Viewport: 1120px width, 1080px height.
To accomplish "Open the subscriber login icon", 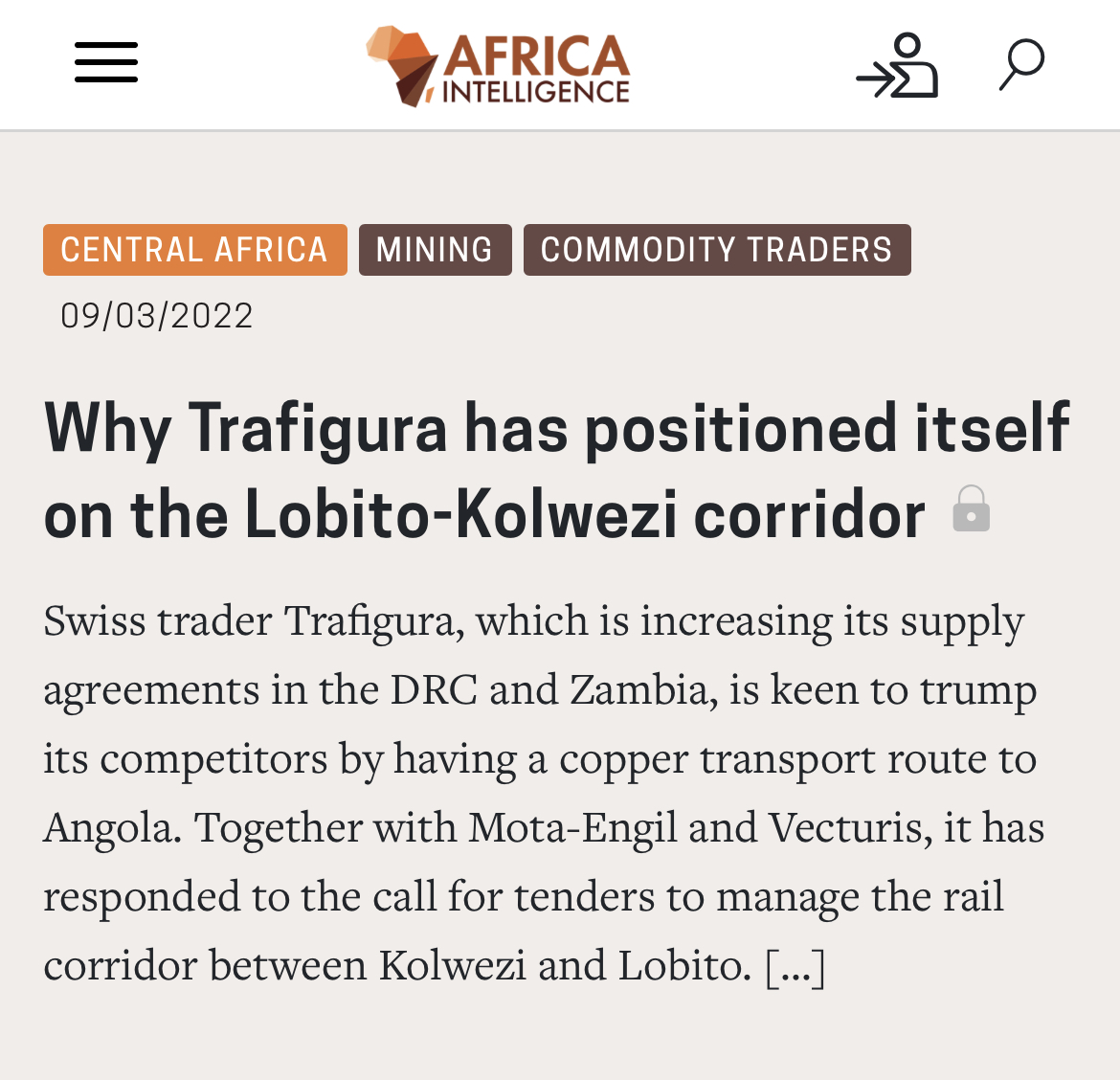I will [x=897, y=65].
